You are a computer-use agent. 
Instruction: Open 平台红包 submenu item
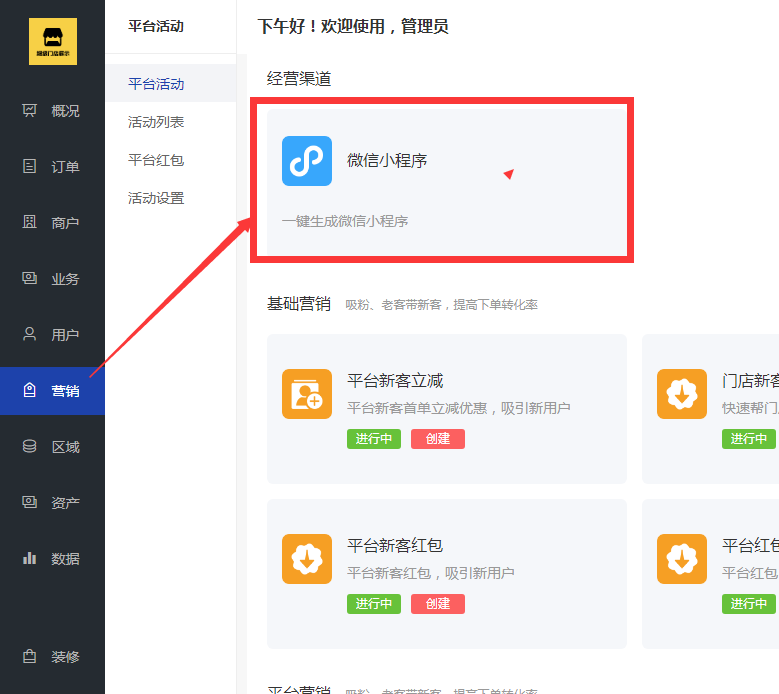tap(156, 160)
